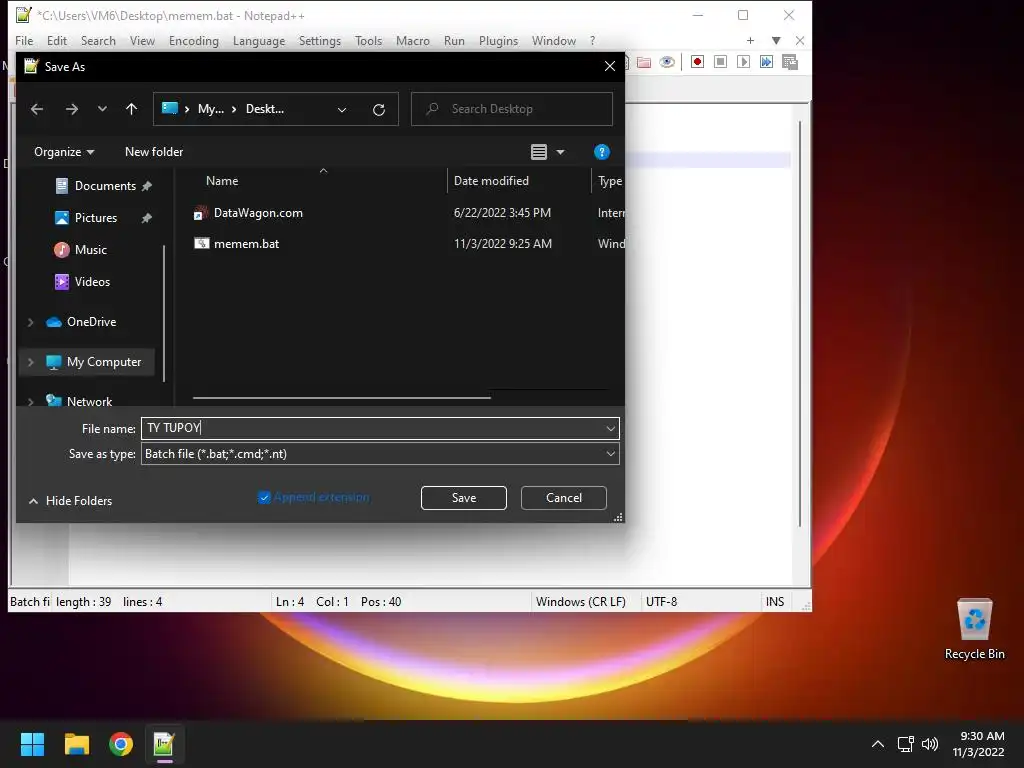Image resolution: width=1024 pixels, height=768 pixels.
Task: Open the File name history dropdown
Action: point(610,428)
